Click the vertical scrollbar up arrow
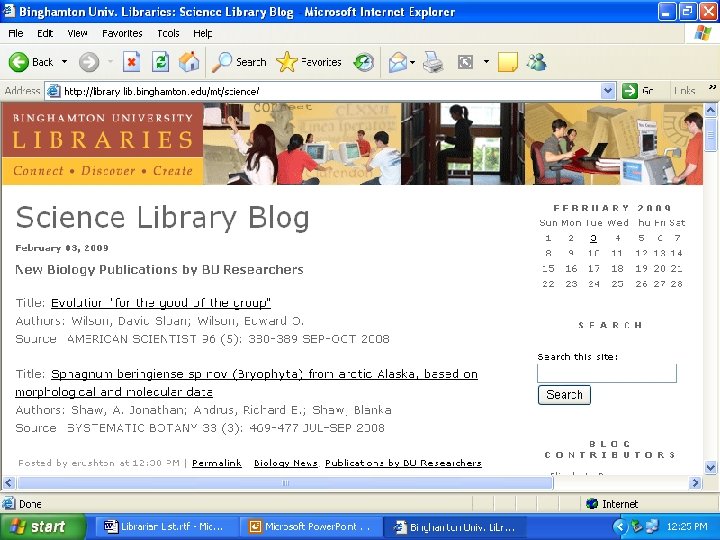This screenshot has width=720, height=540. point(710,110)
